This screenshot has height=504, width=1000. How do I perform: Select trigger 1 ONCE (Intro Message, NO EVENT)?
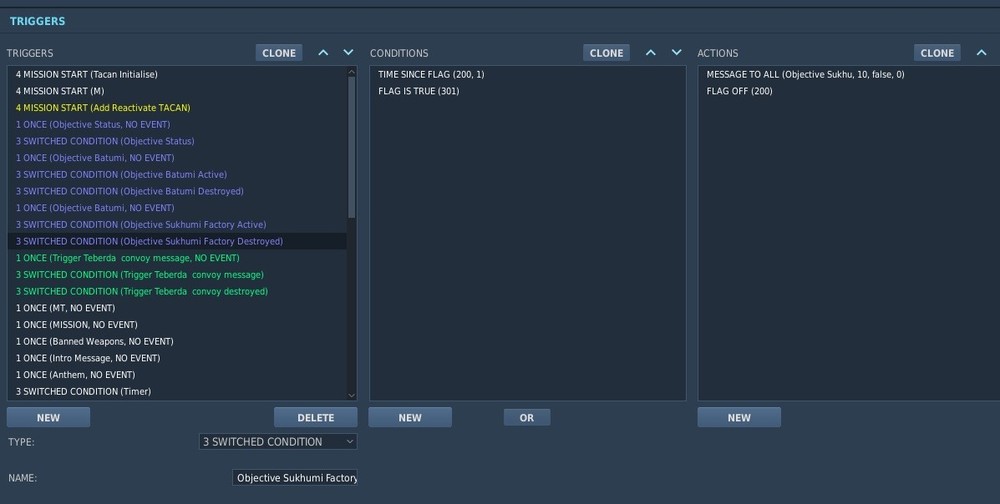[x=177, y=358]
